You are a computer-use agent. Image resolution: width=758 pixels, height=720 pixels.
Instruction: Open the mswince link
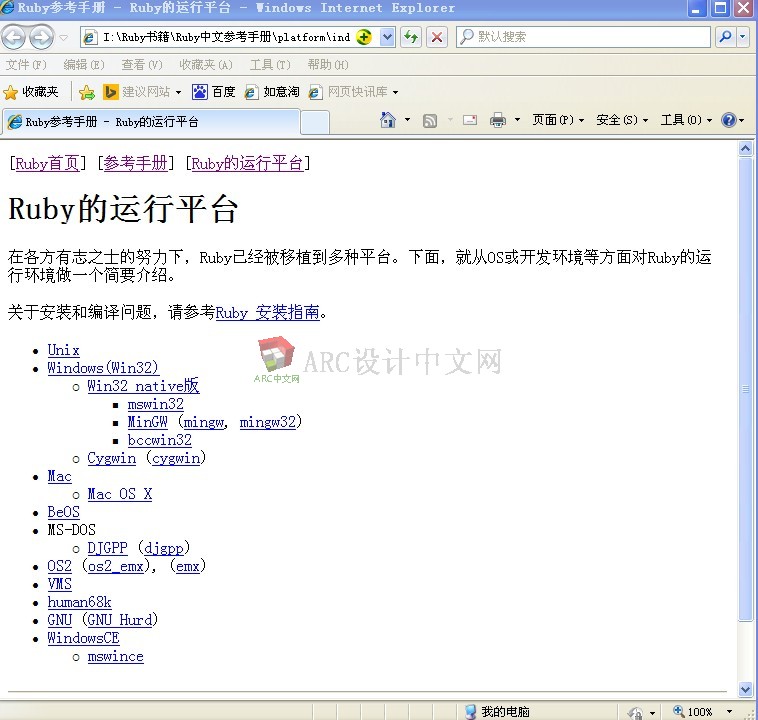(116, 657)
